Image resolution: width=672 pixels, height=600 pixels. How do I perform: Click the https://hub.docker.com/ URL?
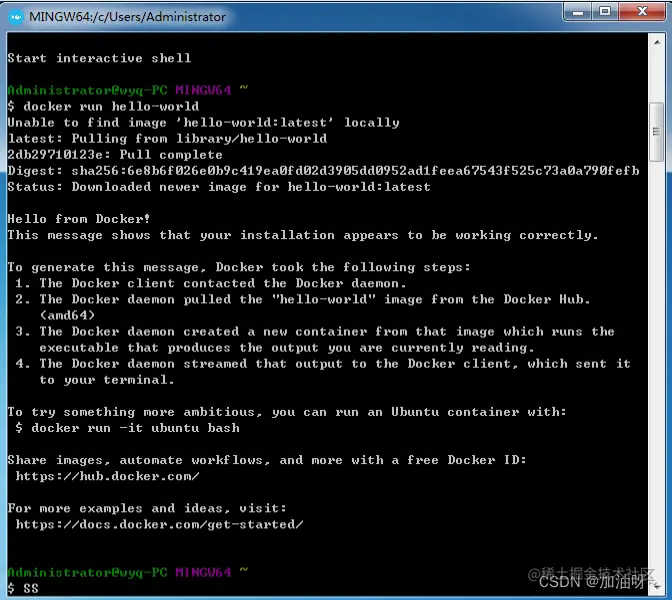click(x=107, y=476)
